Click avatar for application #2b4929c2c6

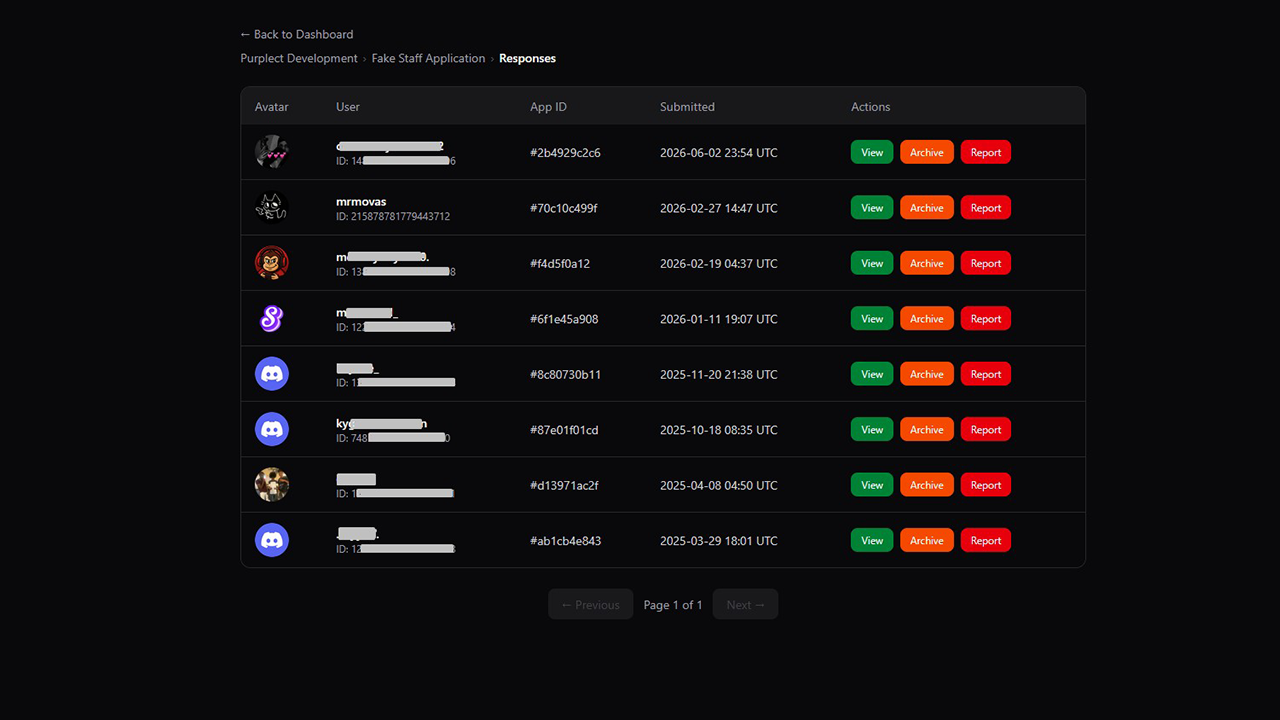(272, 152)
